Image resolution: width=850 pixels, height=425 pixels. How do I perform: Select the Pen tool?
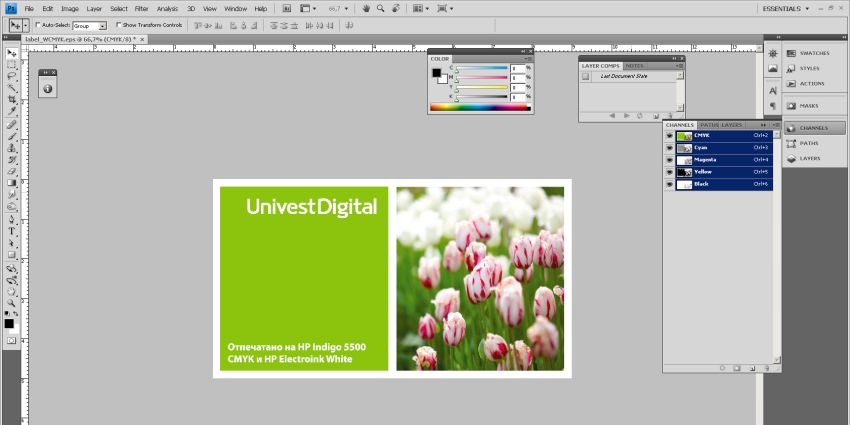tap(11, 220)
